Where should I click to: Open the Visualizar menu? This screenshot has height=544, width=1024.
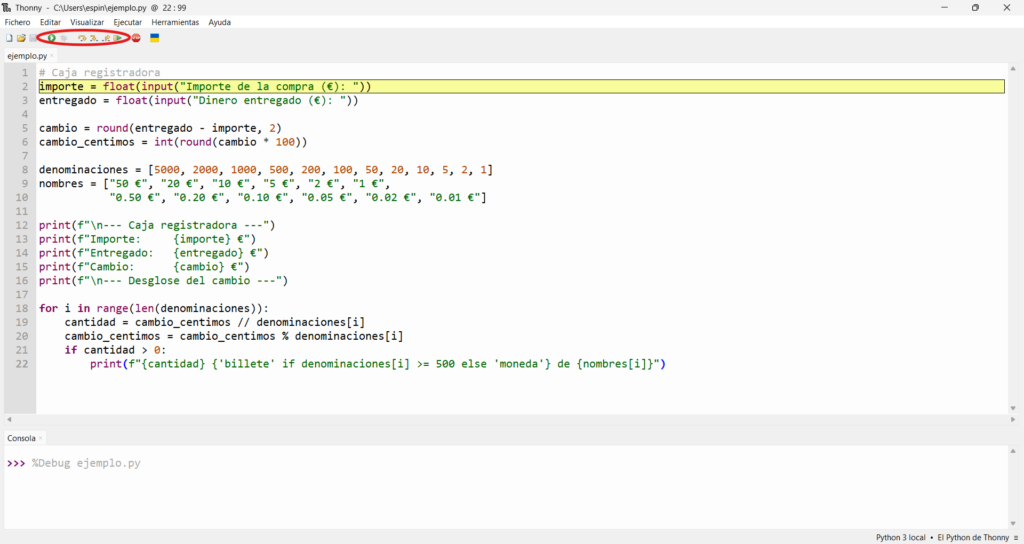[87, 22]
